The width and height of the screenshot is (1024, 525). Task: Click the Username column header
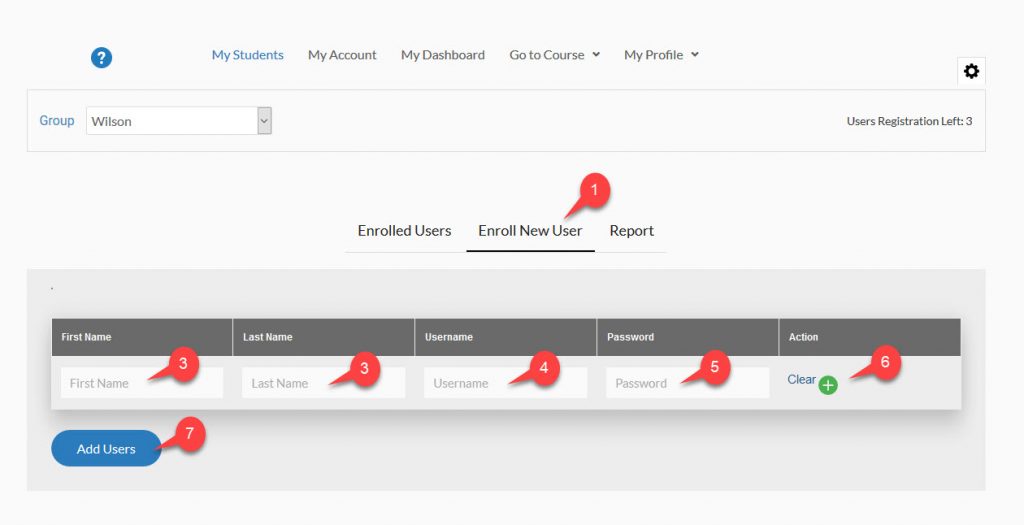pos(505,337)
